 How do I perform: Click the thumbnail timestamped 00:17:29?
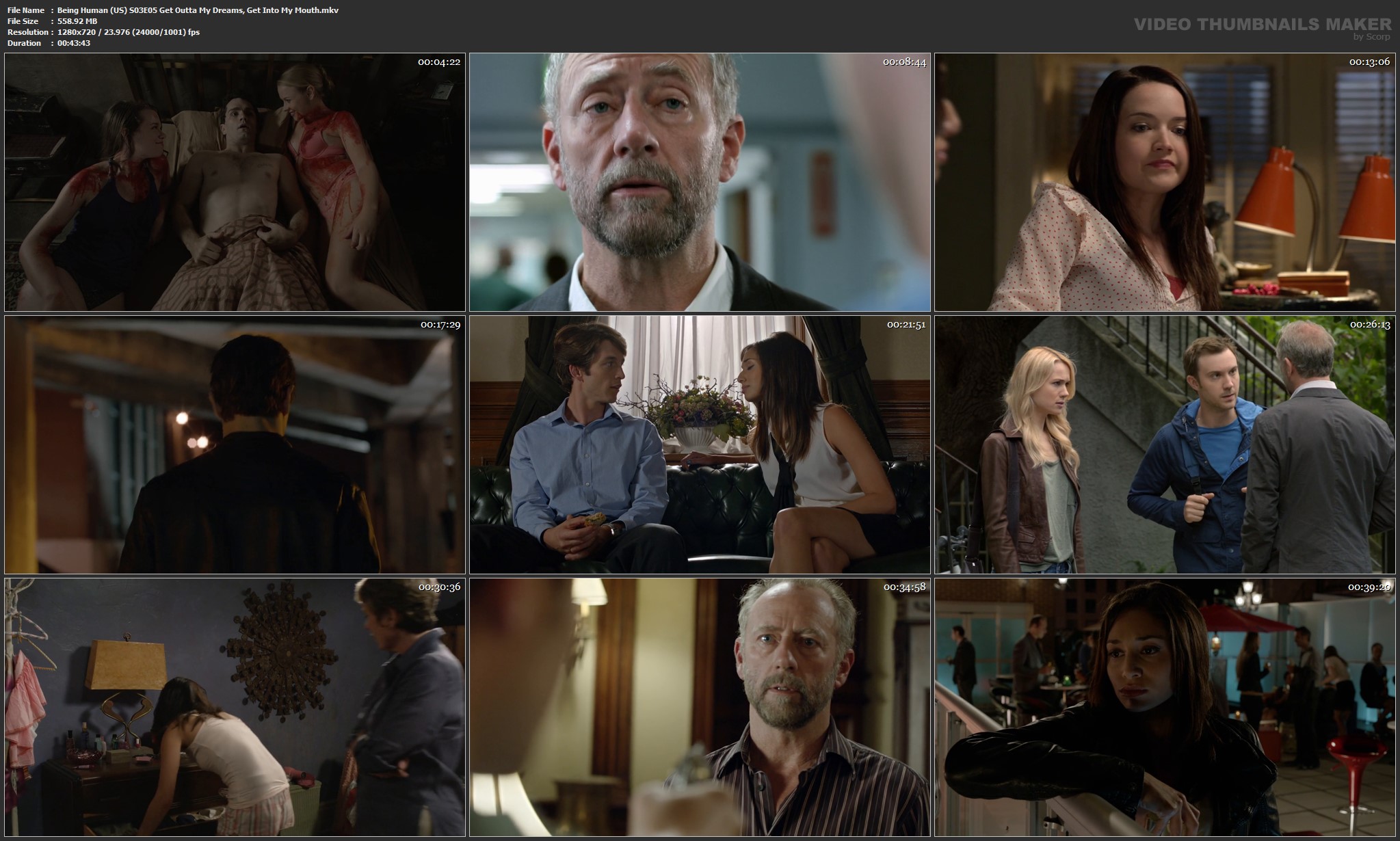(x=235, y=444)
